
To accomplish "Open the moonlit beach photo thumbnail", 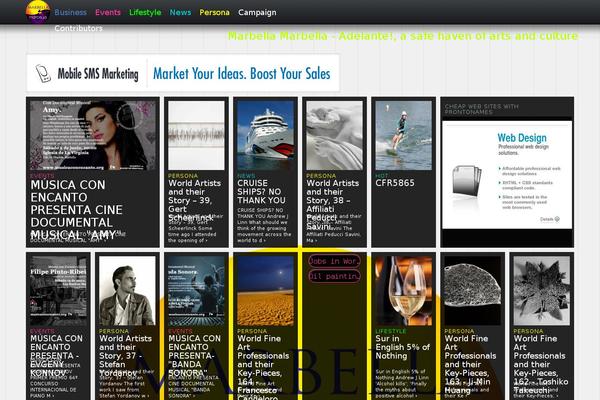I will click(265, 291).
